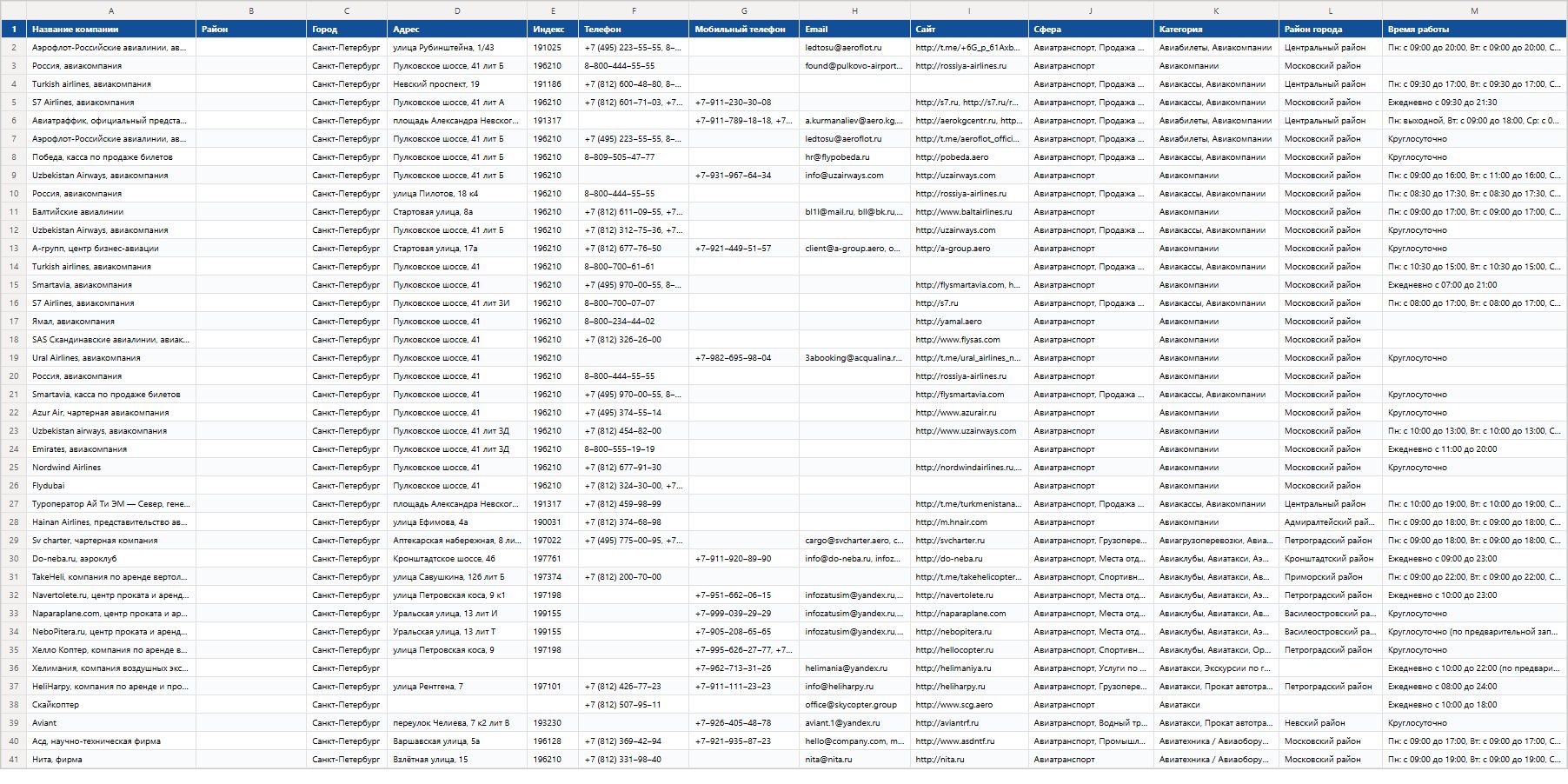Select 'Асд, научно-техническая фирма' cell
Screen dimensions: 1568x784
(x=111, y=741)
